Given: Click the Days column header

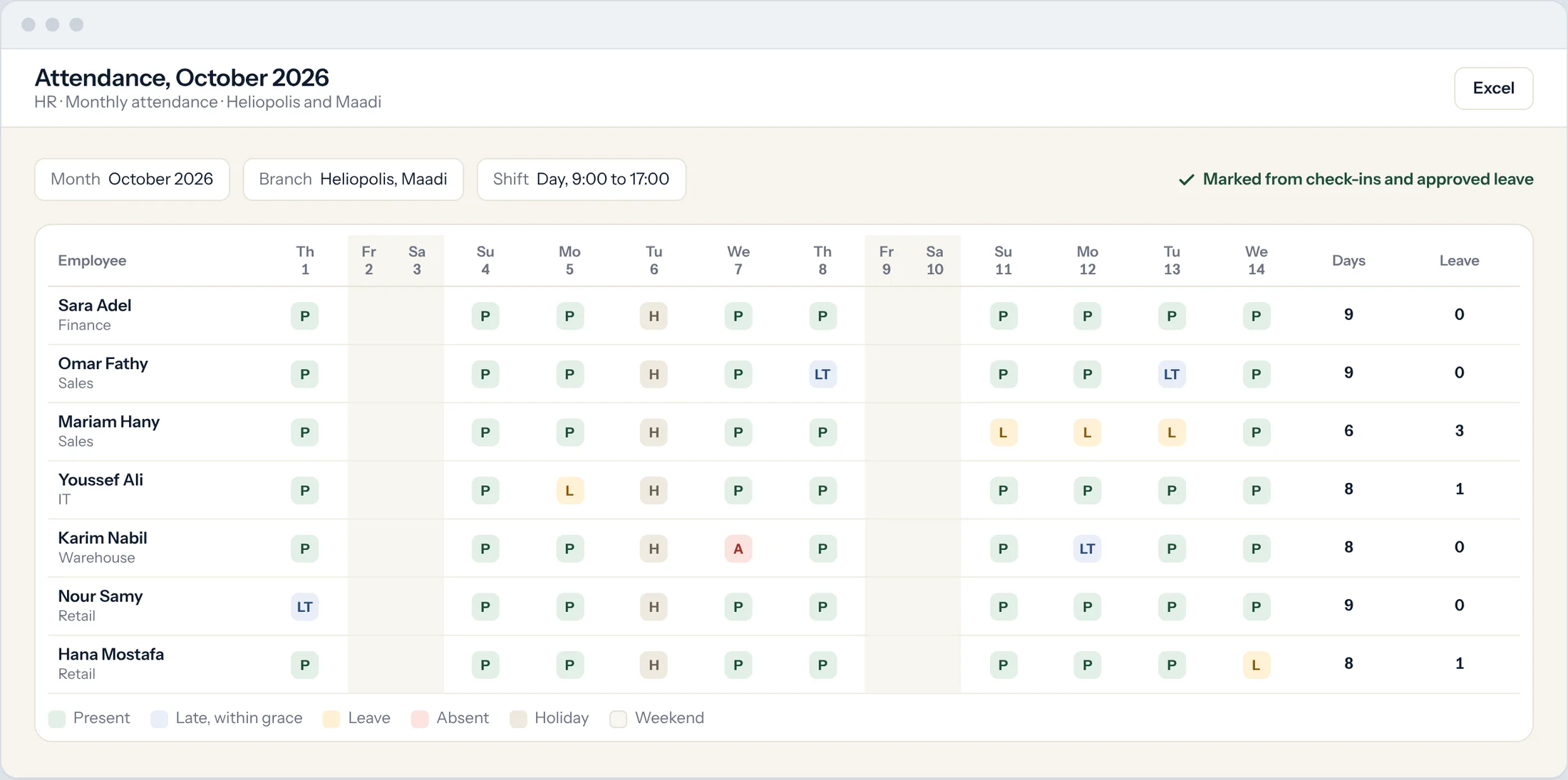Looking at the screenshot, I should [1348, 261].
